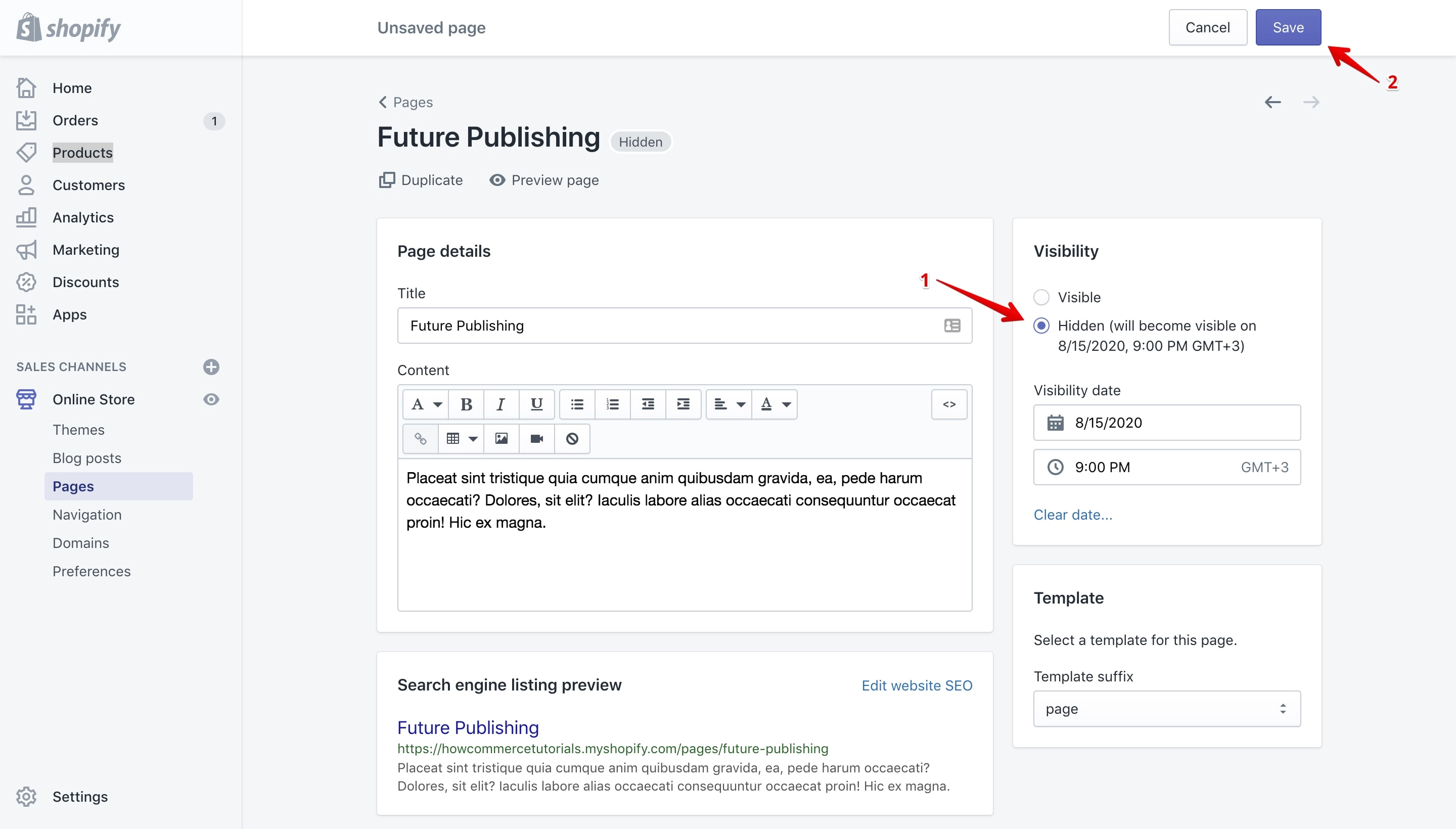Viewport: 1456px width, 829px height.
Task: Click Edit website SEO link
Action: point(917,685)
